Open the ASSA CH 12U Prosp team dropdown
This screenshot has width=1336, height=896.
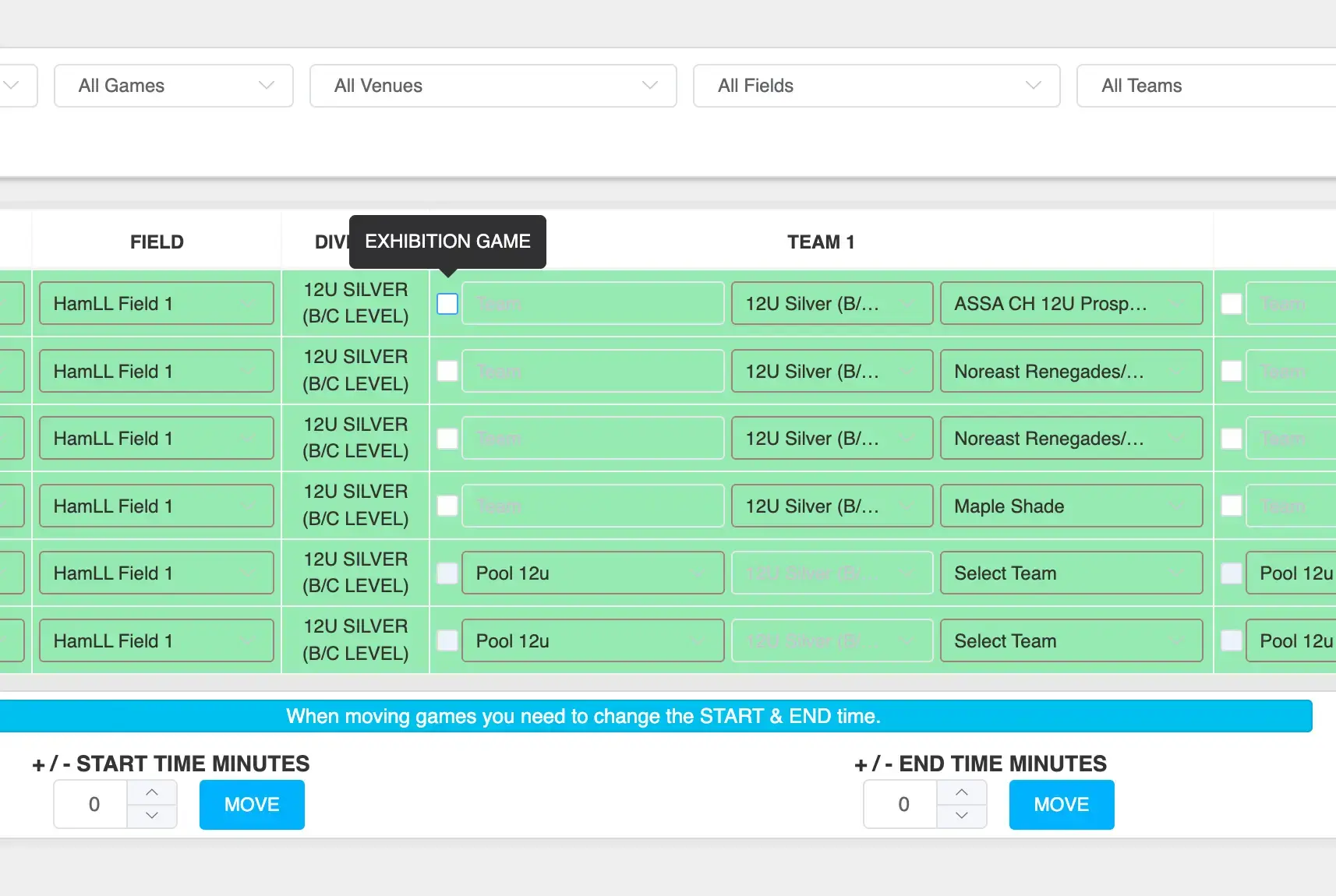(1071, 303)
